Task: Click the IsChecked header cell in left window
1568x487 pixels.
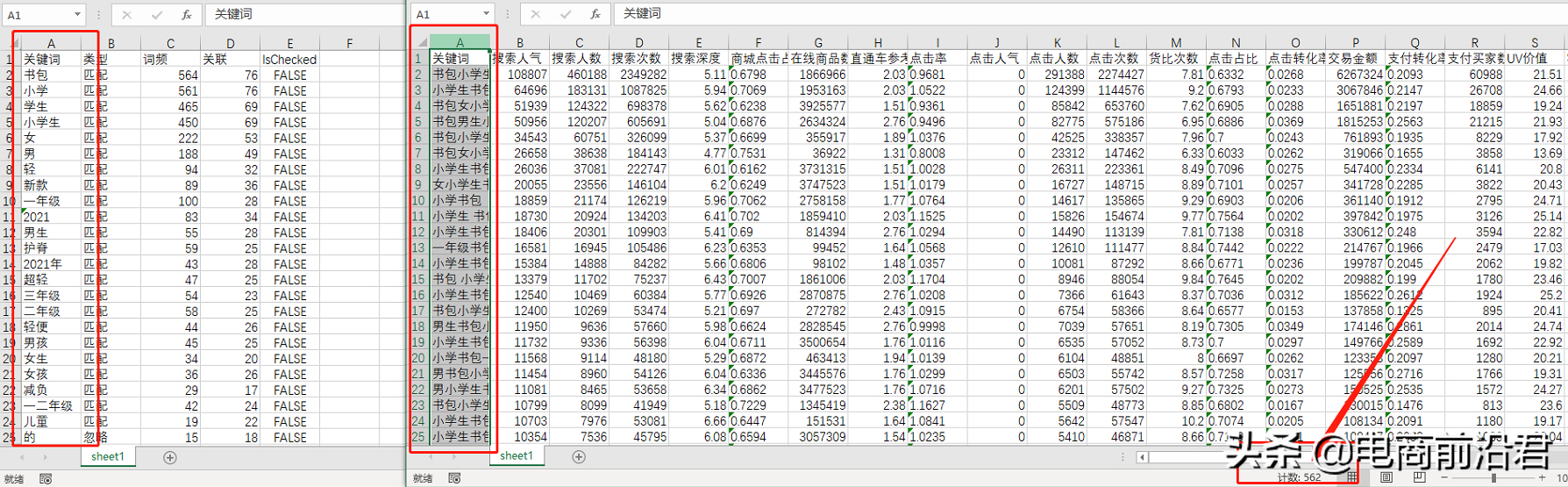Action: coord(289,60)
